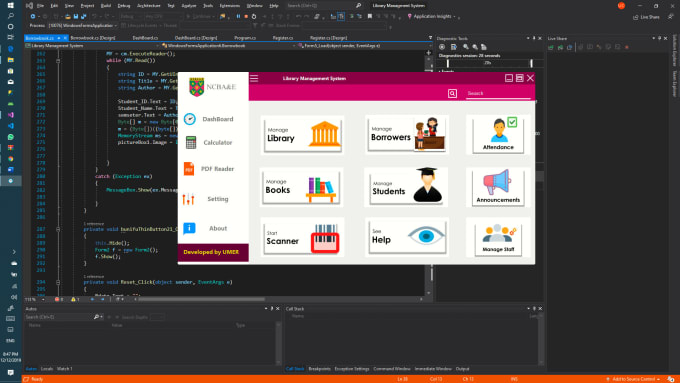Open the Library Management System project dropdown
Viewport: 680px width, 383px height.
(x=92, y=46)
